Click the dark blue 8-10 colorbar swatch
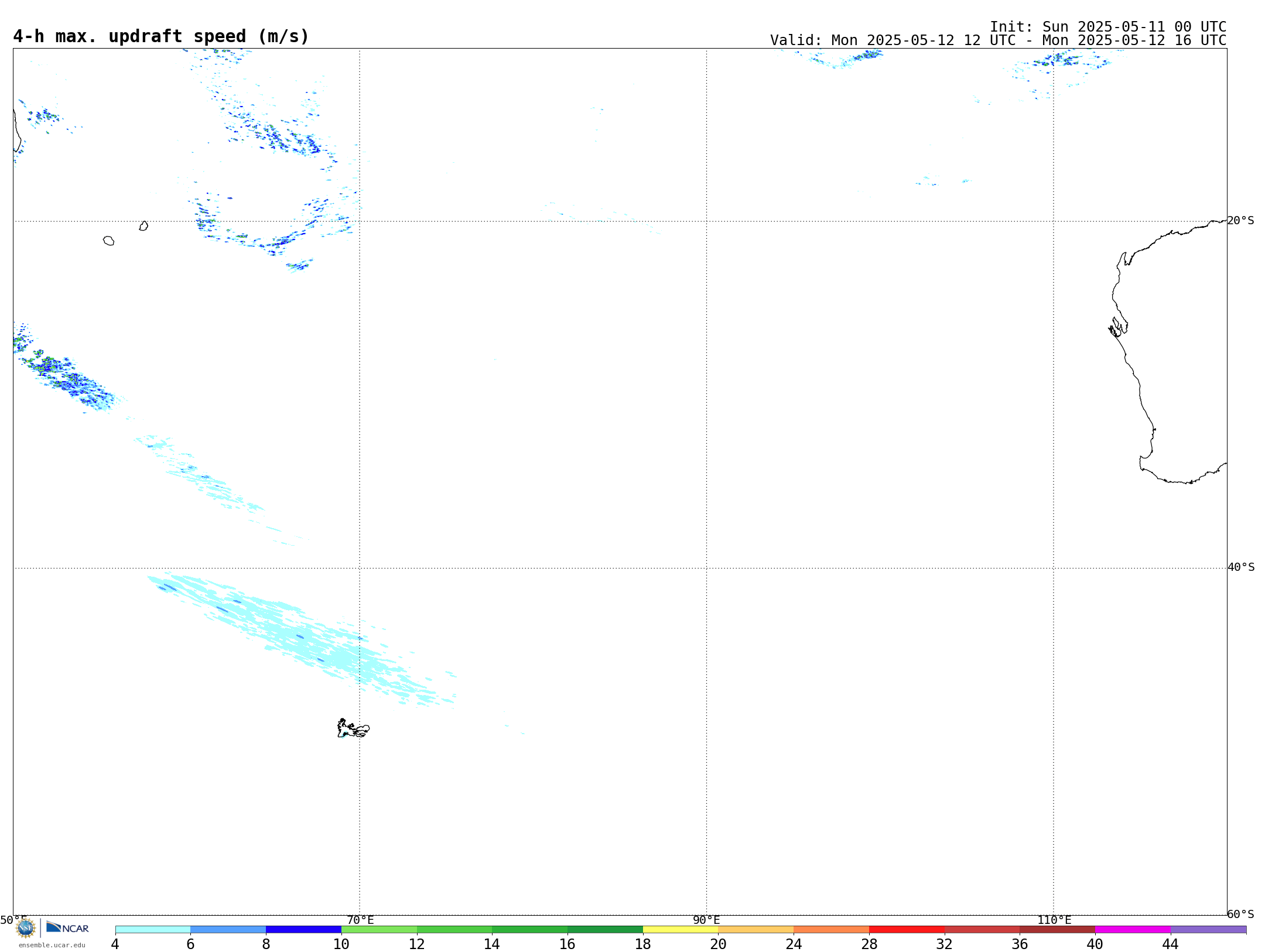 pyautogui.click(x=303, y=930)
